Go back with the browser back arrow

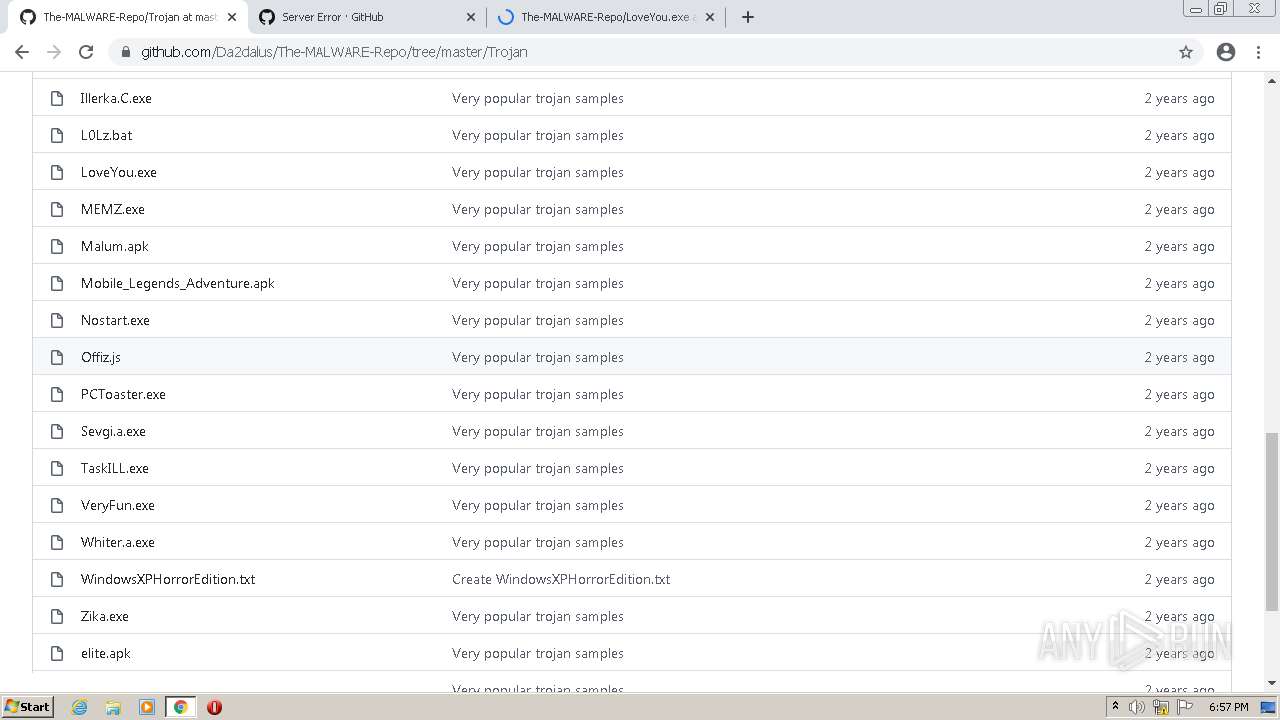(x=22, y=52)
